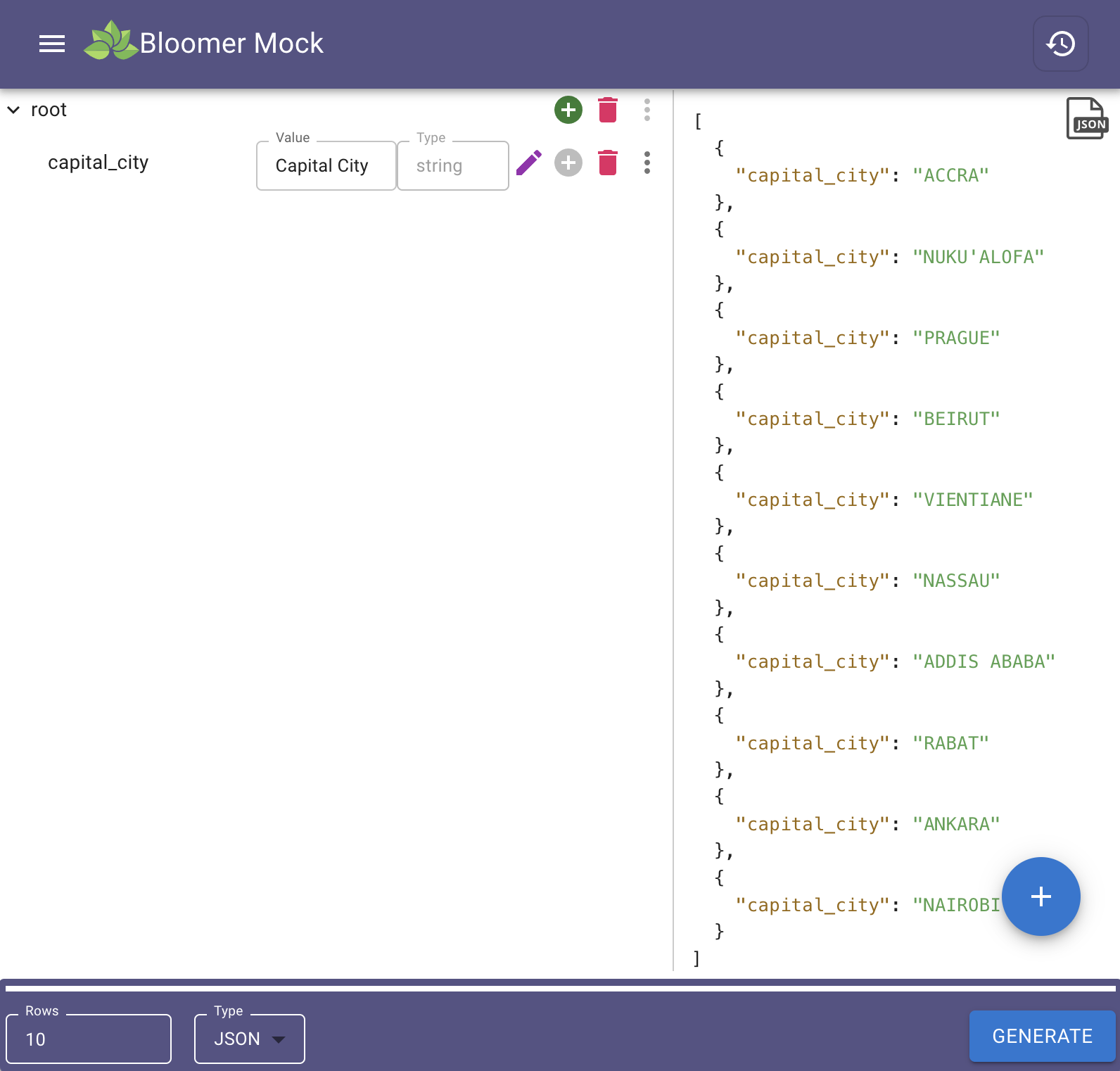Delete the root node
Screen dimensions: 1120x1071
click(608, 110)
